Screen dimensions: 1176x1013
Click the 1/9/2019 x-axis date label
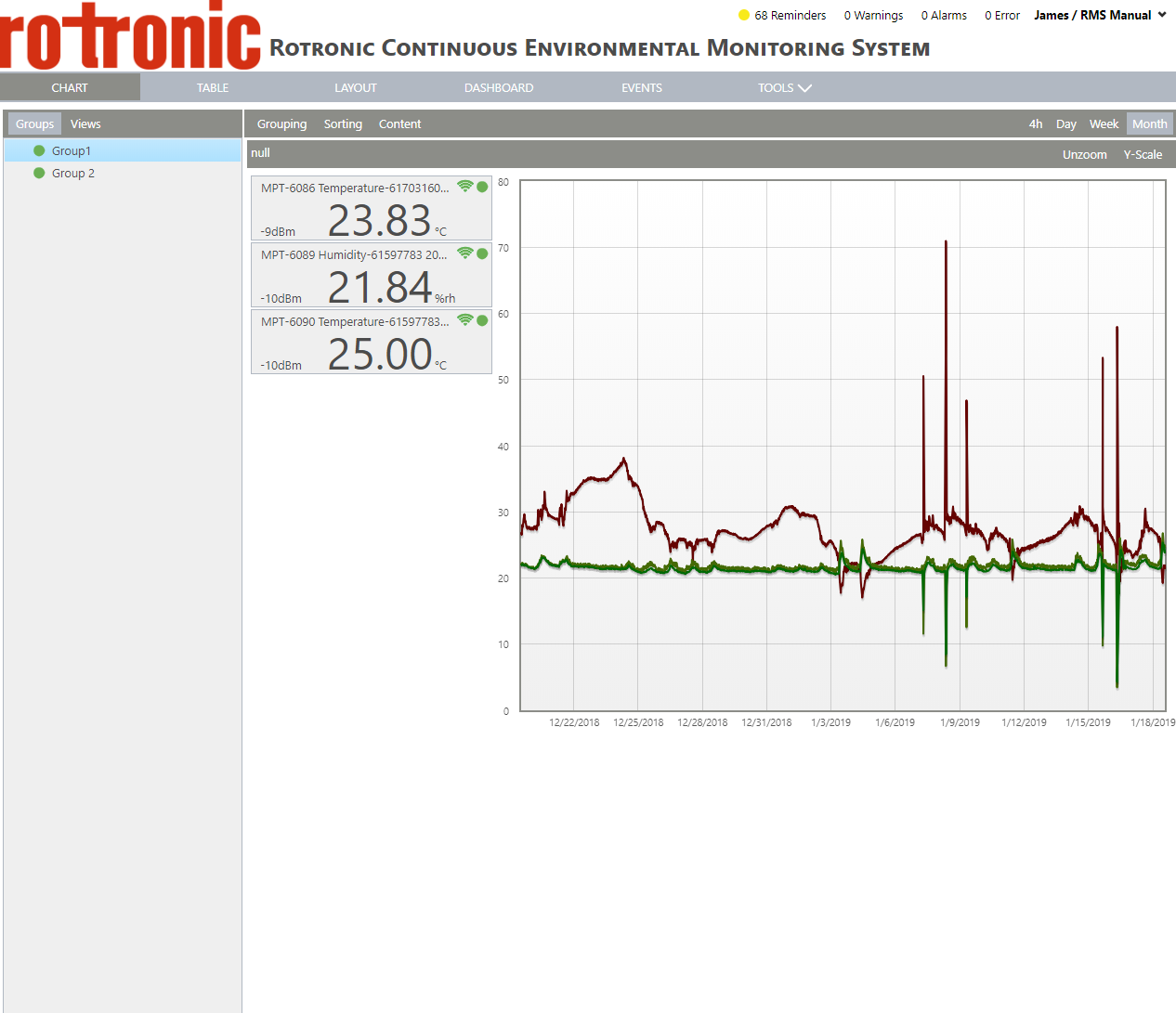point(960,722)
